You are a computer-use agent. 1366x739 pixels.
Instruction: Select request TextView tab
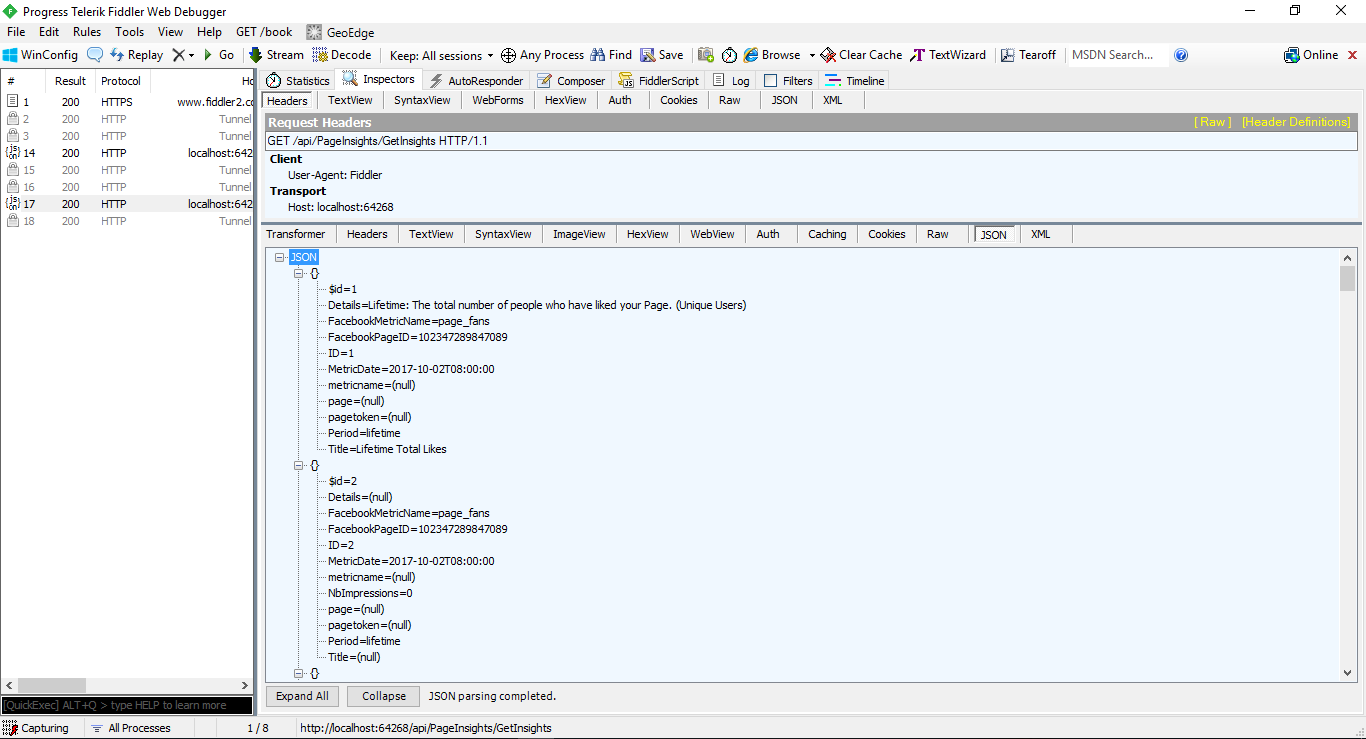tap(350, 100)
